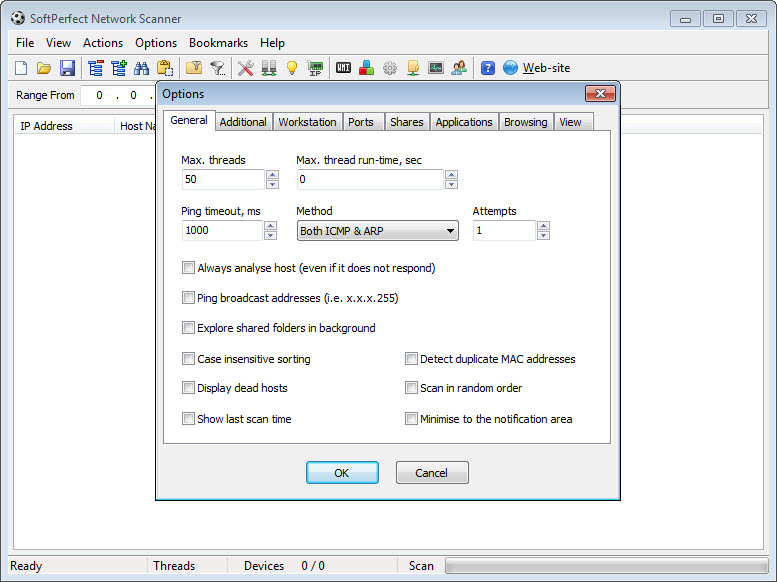
Task: Toggle Explore shared folders in background
Action: [188, 328]
